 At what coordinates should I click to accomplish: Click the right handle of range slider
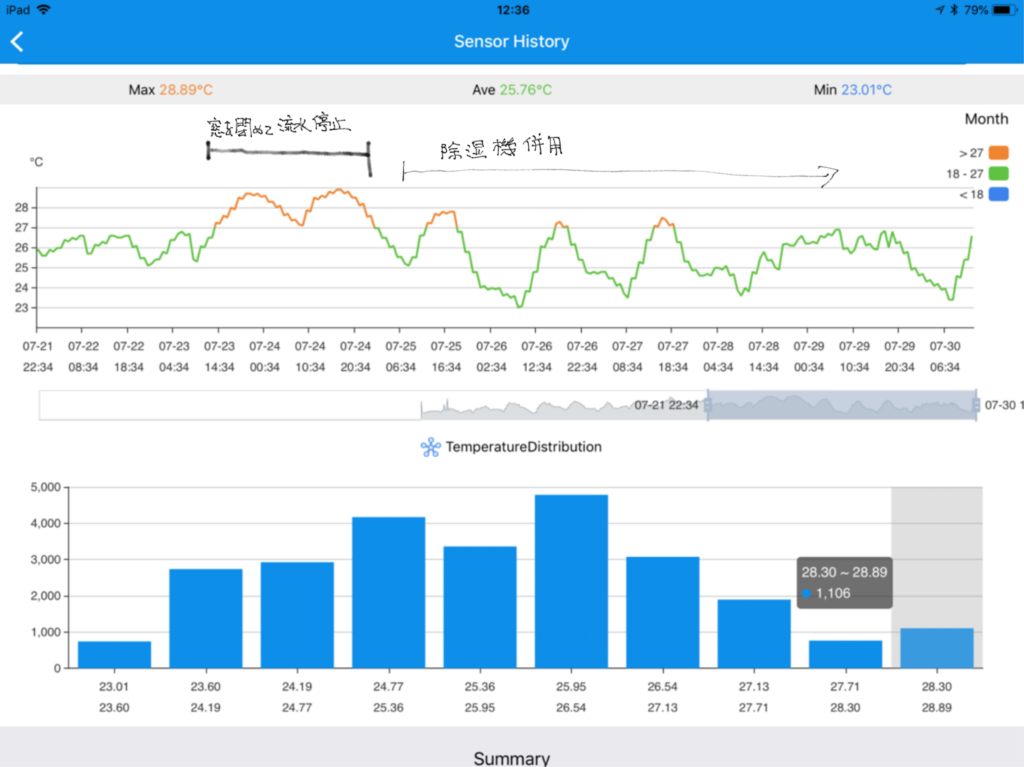976,405
